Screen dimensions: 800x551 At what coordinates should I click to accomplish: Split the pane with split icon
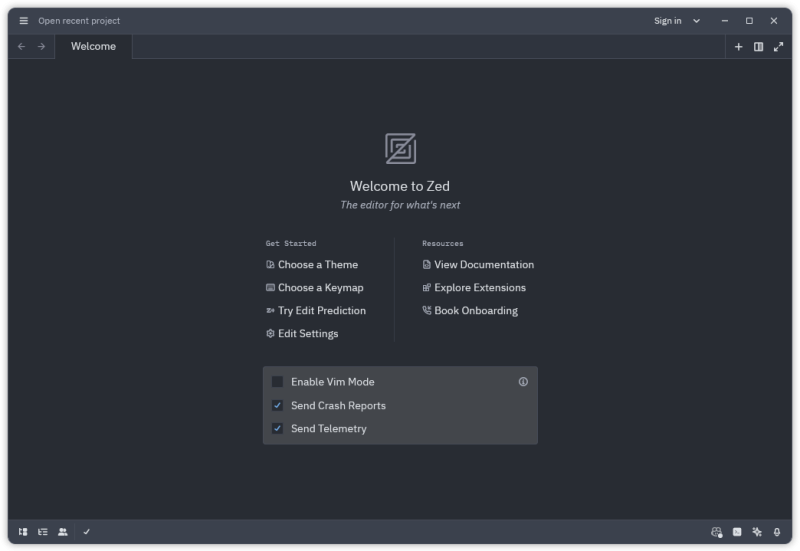coord(758,46)
